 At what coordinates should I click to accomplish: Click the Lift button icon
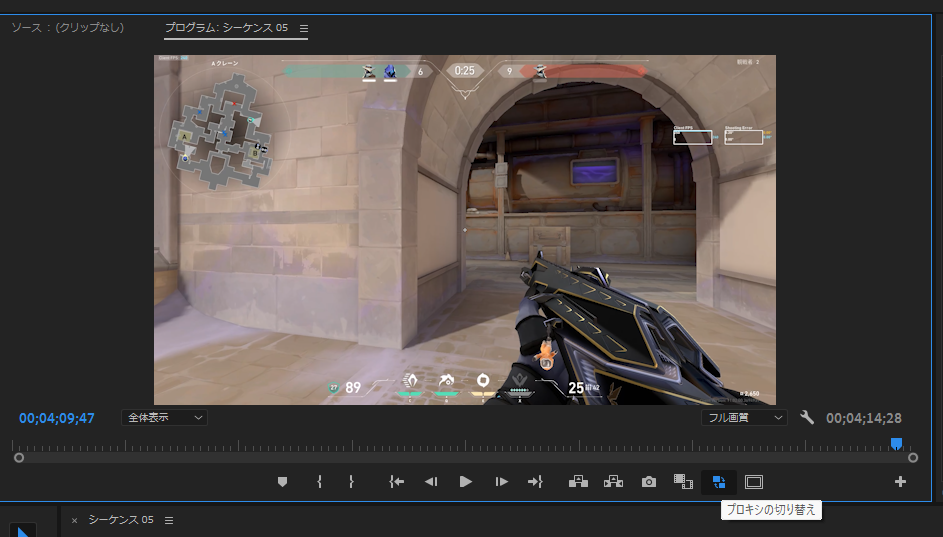[x=578, y=482]
